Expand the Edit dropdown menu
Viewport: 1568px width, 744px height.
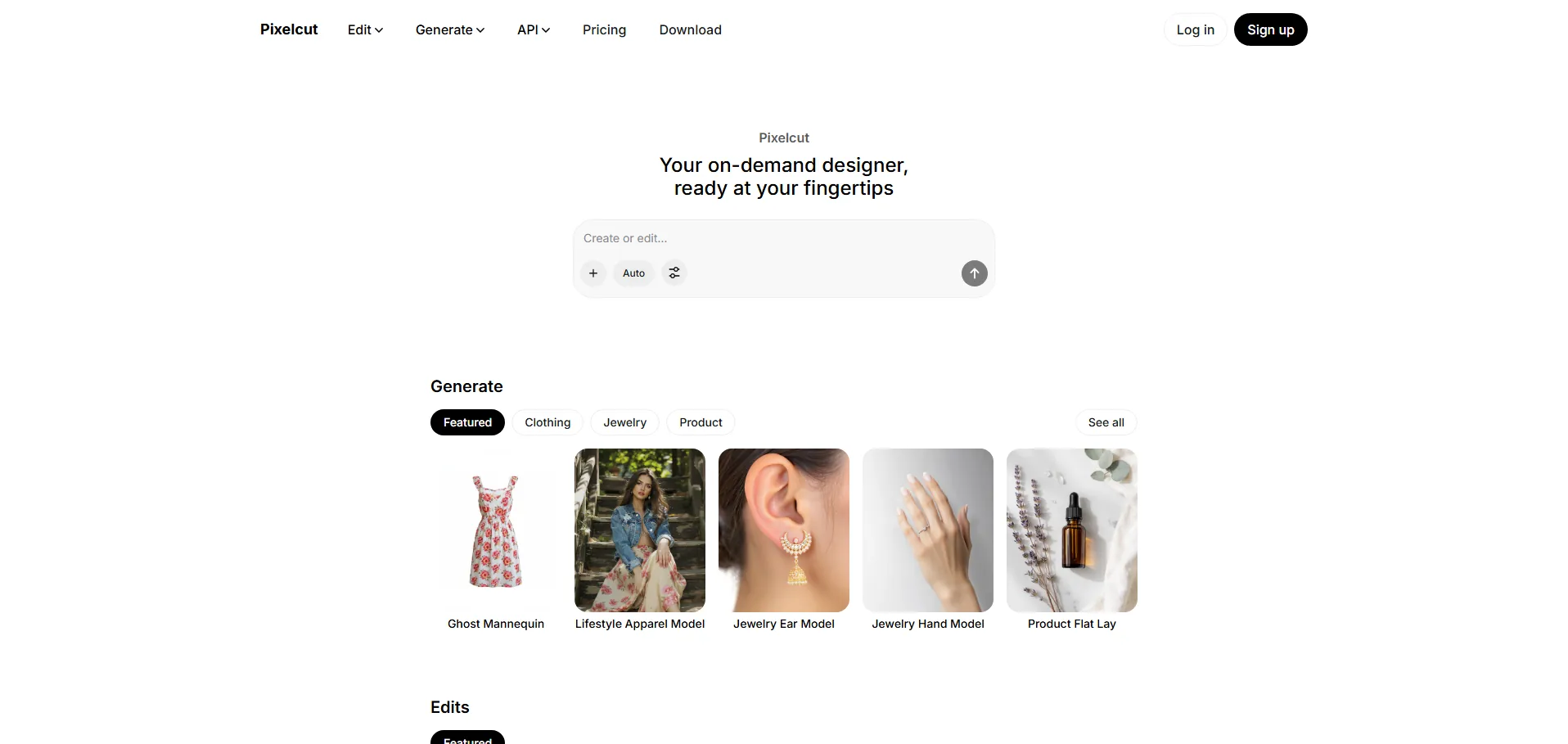[365, 29]
